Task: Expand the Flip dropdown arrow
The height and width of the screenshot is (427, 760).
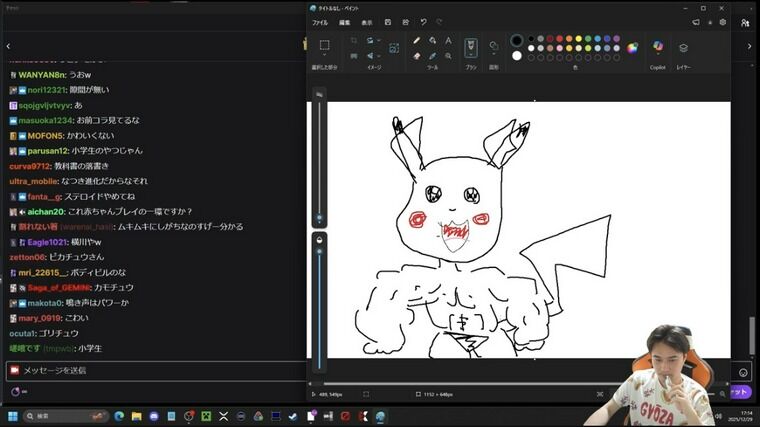Action: 379,56
